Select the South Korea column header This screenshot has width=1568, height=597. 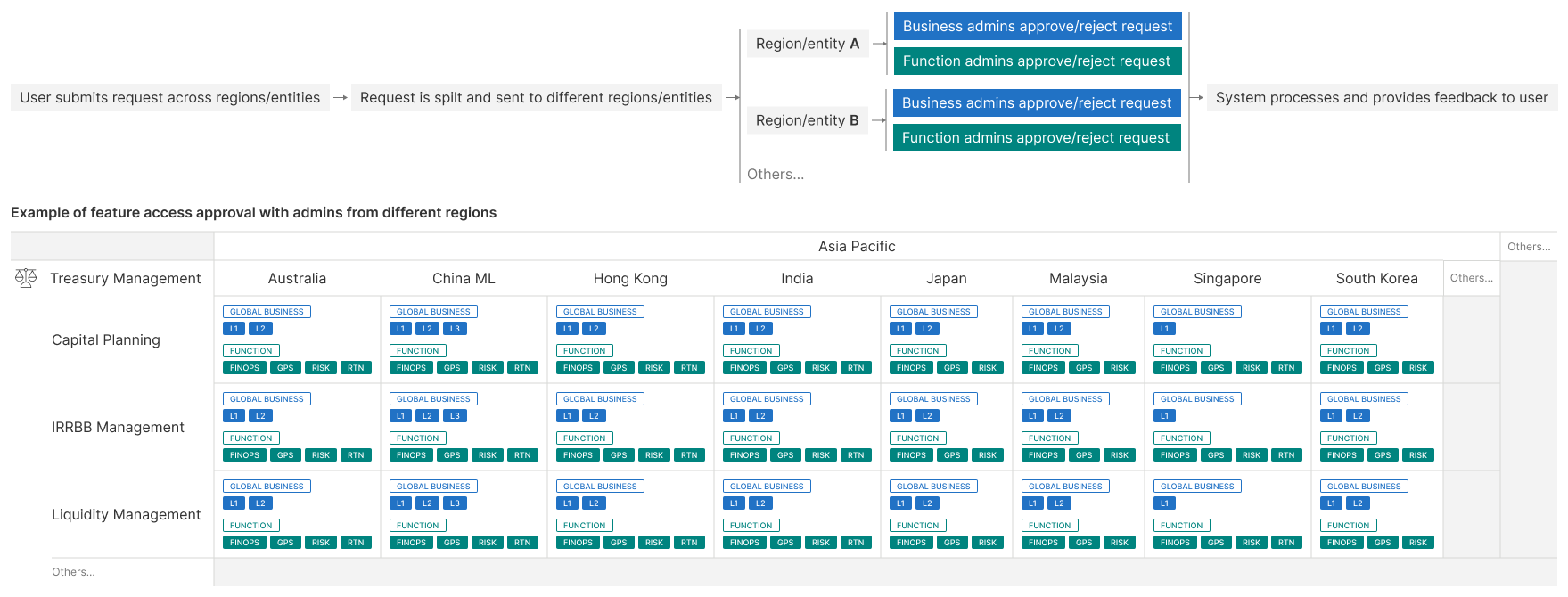(1376, 279)
